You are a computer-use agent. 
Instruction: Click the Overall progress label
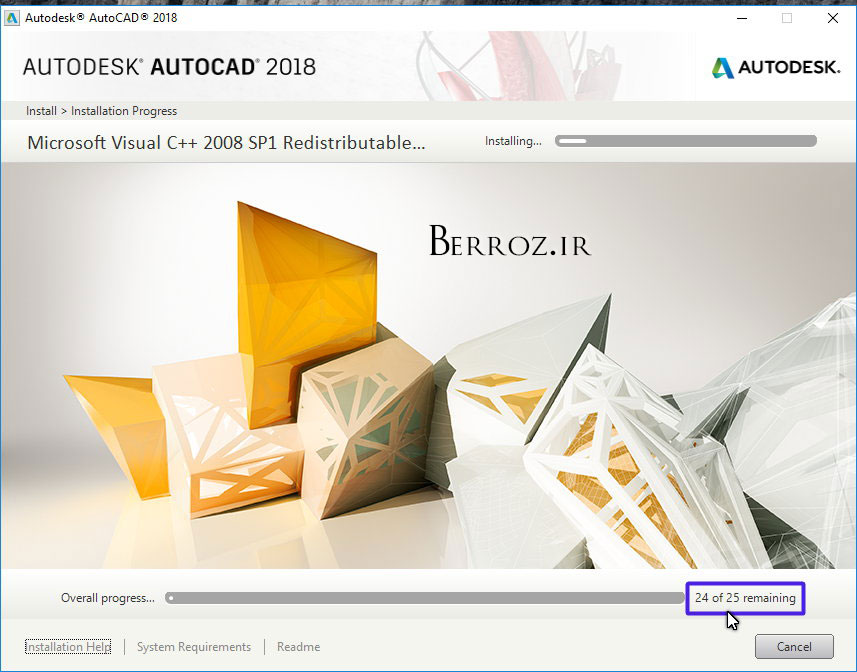[108, 598]
